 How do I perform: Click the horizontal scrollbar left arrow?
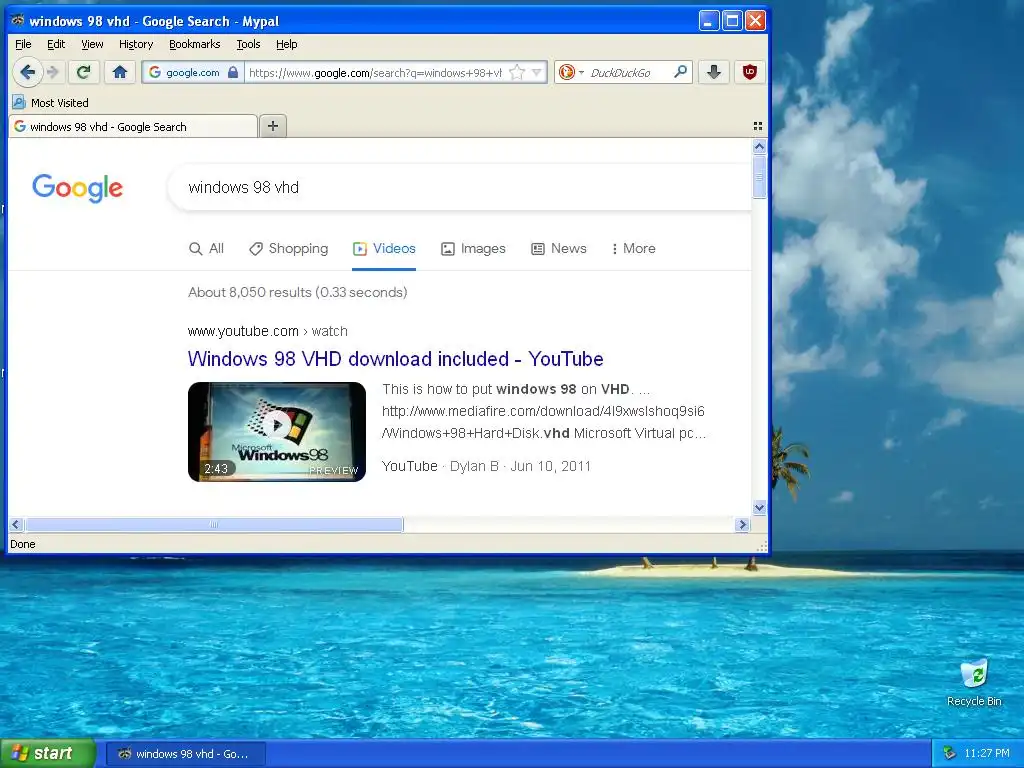click(16, 524)
